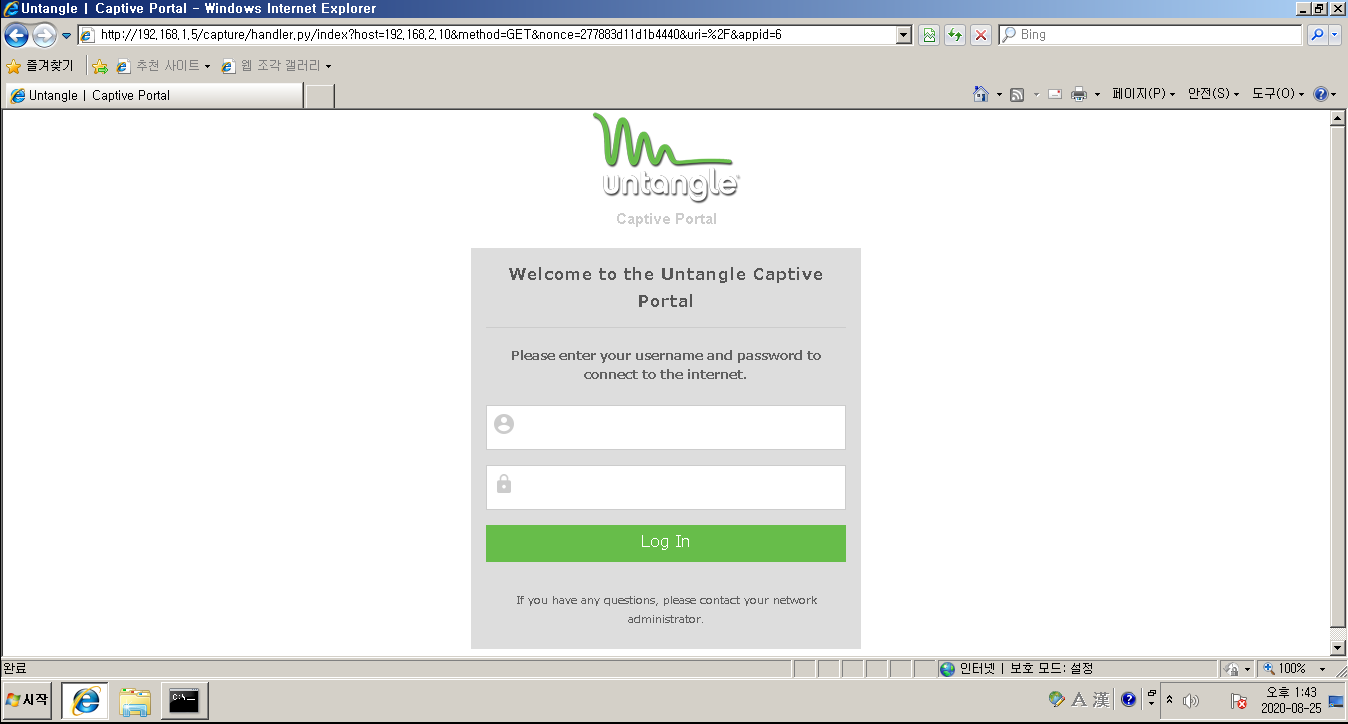Image resolution: width=1348 pixels, height=724 pixels.
Task: Open 웹 조각 갤러리 web slice link
Action: click(x=276, y=66)
